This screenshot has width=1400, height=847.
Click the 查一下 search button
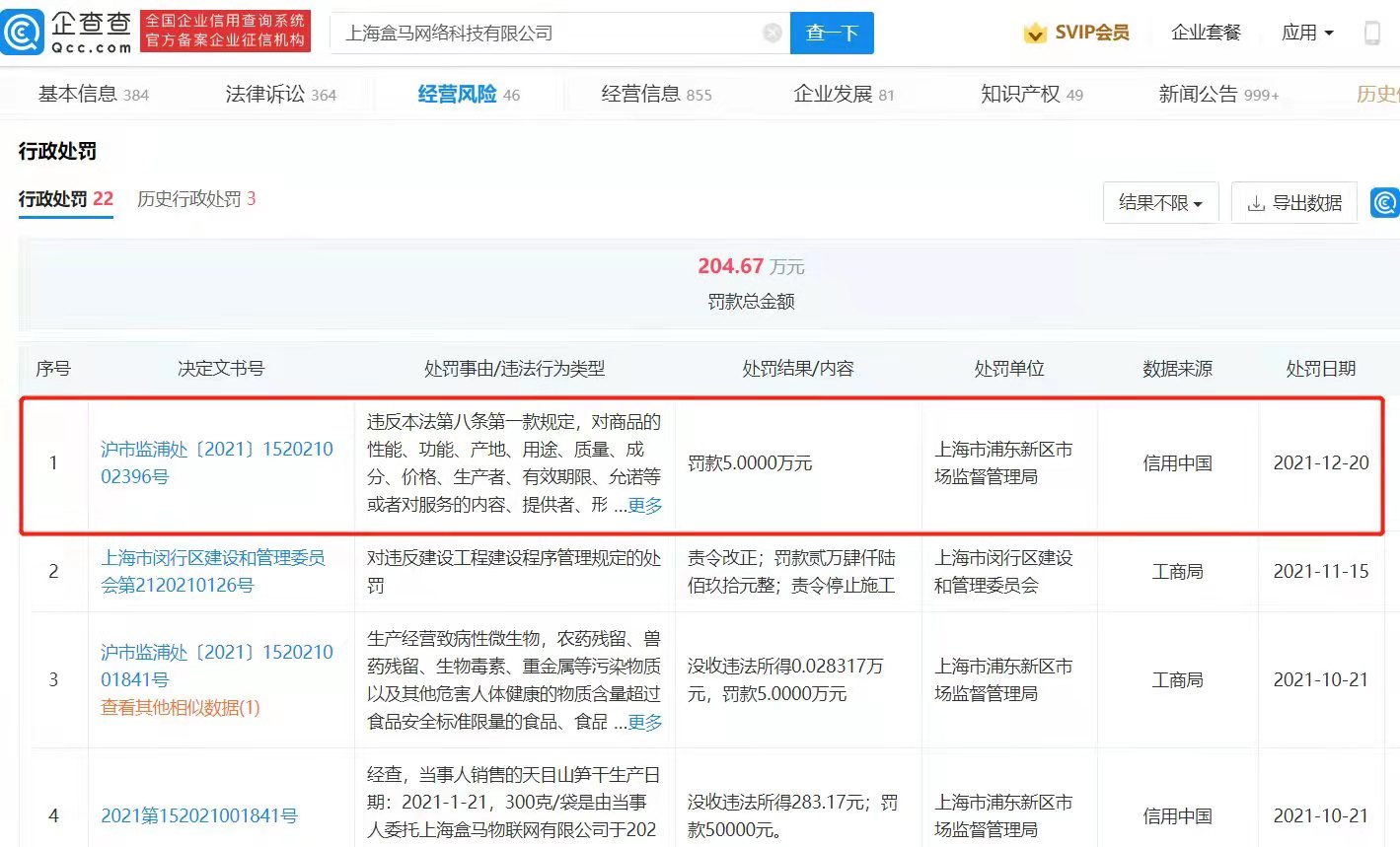pyautogui.click(x=832, y=34)
